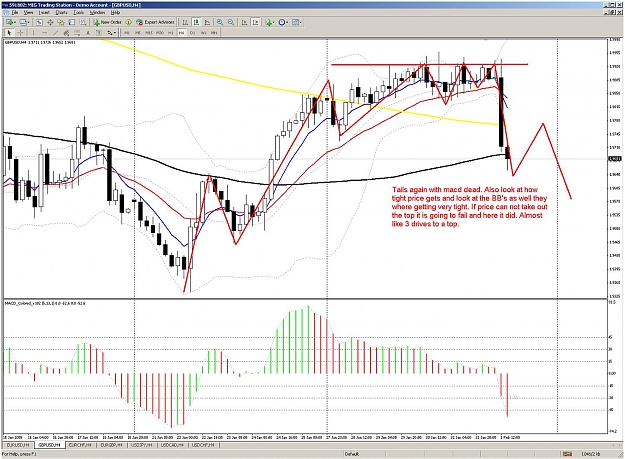Toggle Expert Advisors on or off
The width and height of the screenshot is (625, 459).
155,22
